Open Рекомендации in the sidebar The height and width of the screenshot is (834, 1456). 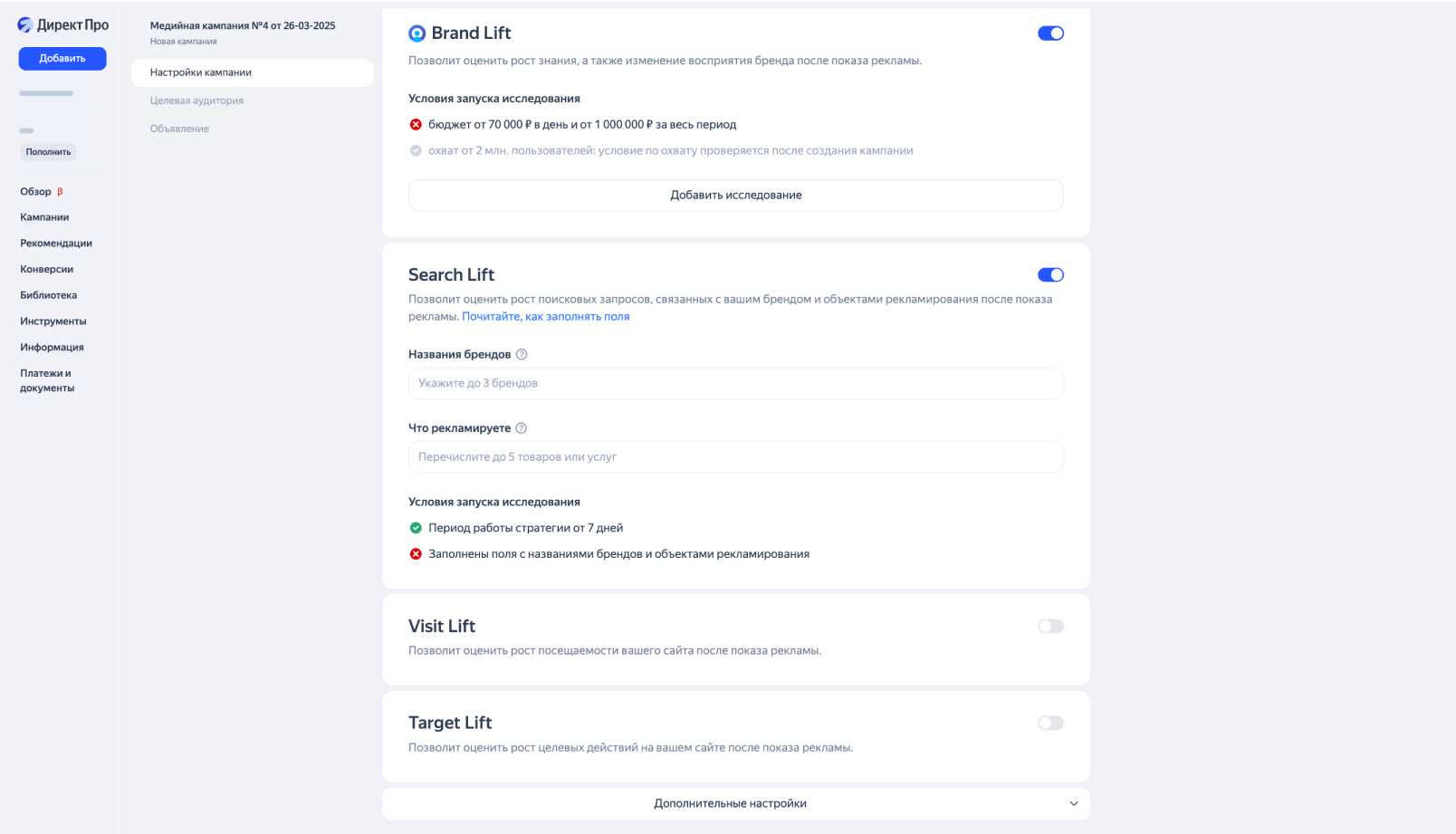coord(56,244)
